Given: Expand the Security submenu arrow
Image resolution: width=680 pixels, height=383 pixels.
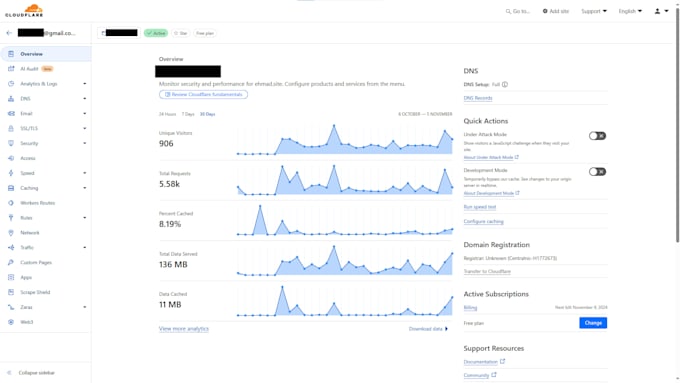Looking at the screenshot, I should 85,143.
